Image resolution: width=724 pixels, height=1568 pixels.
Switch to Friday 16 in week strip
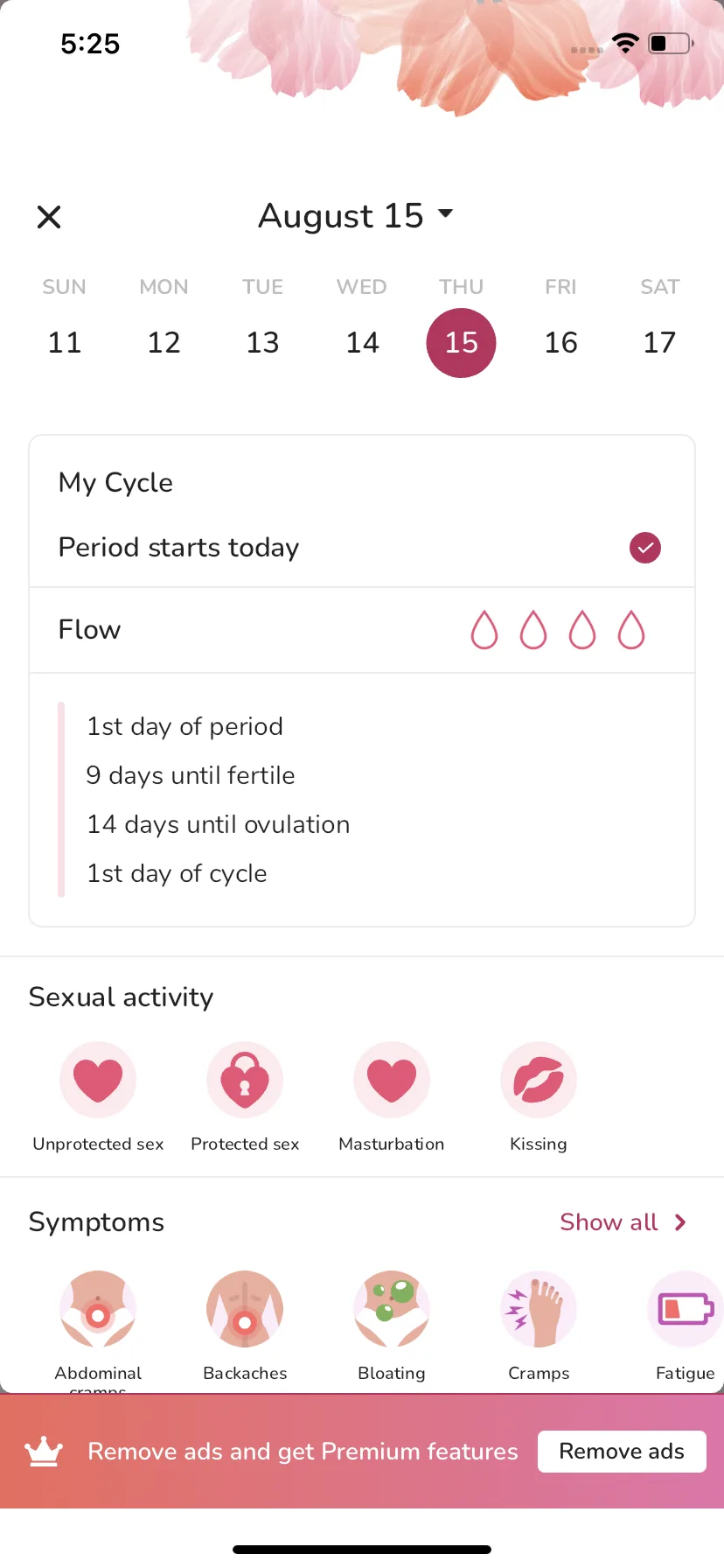560,342
